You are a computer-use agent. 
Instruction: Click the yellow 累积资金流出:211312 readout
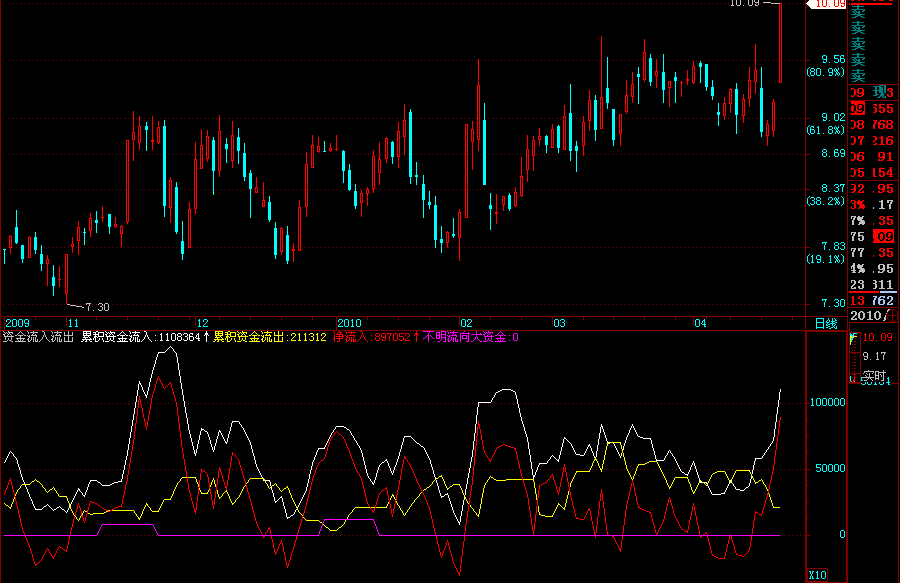(270, 337)
